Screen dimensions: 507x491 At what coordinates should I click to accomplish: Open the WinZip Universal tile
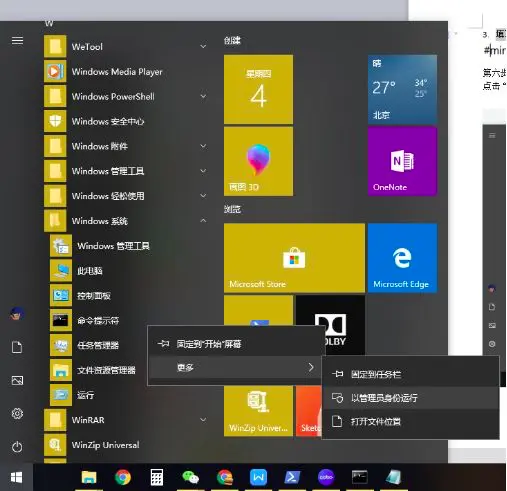(x=258, y=411)
